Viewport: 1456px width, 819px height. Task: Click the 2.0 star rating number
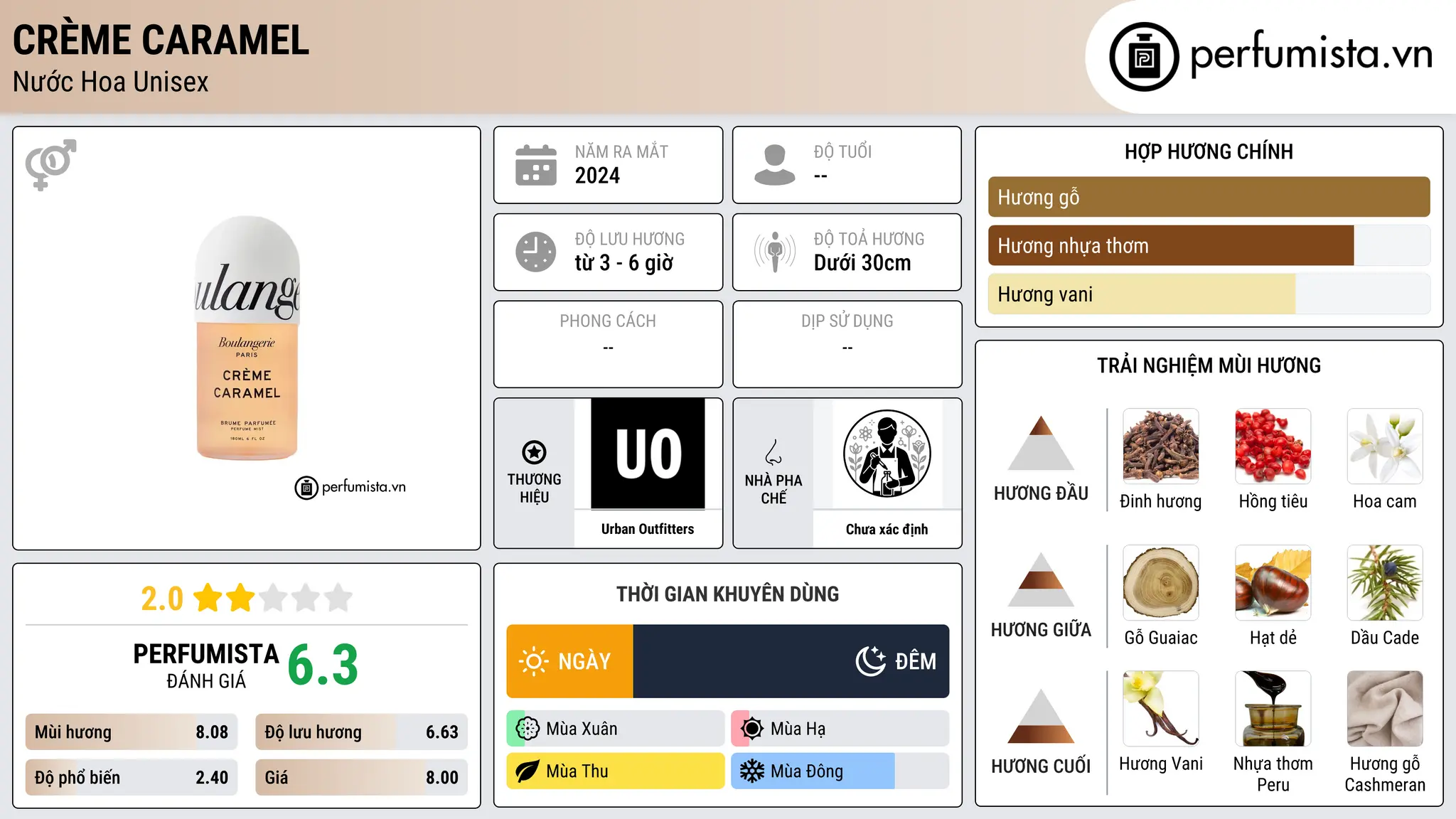162,599
